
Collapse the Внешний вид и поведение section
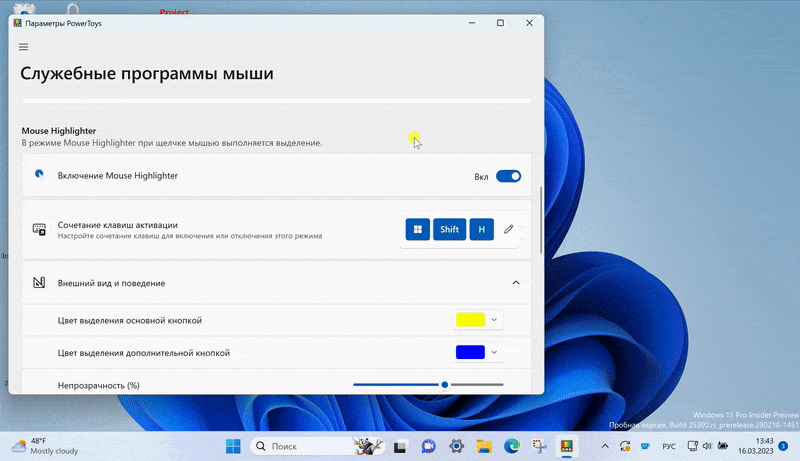[516, 283]
